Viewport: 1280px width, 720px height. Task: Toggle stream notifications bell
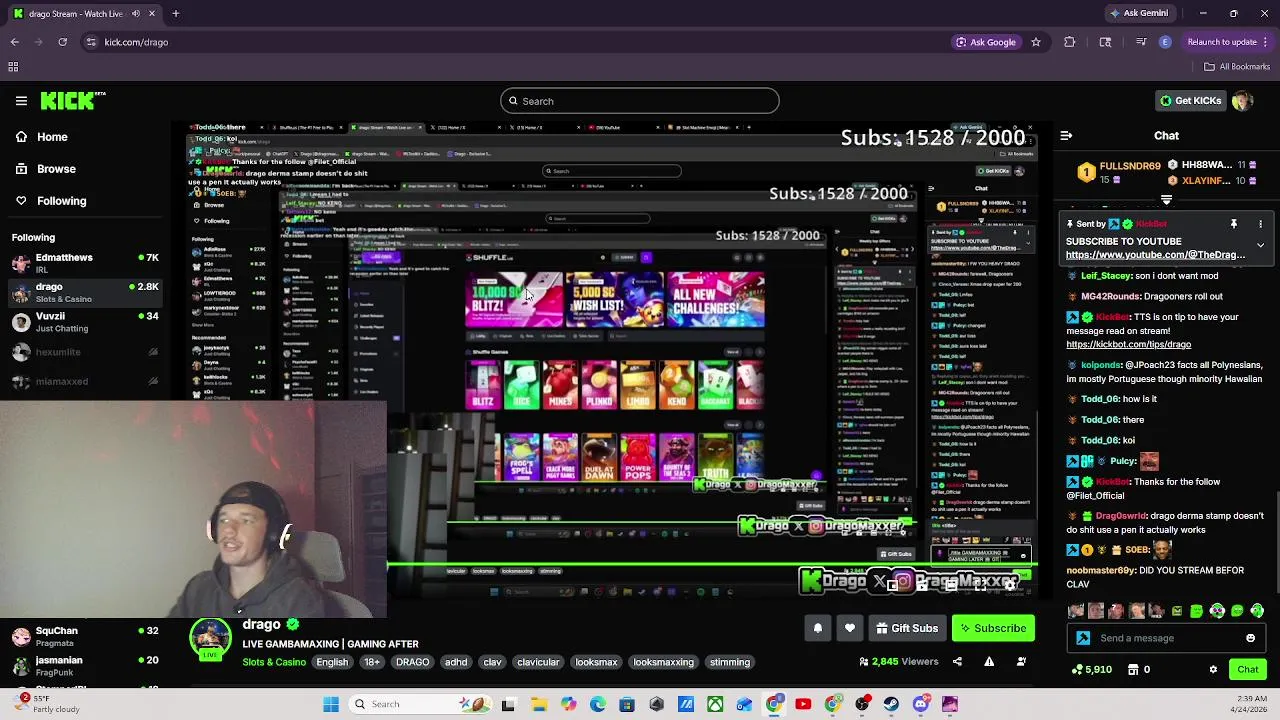point(817,628)
